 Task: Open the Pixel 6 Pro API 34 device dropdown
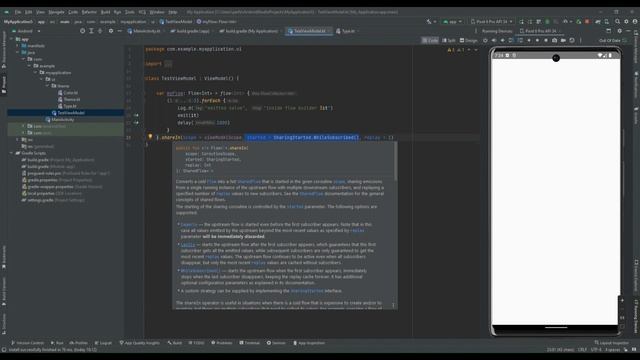pos(492,21)
